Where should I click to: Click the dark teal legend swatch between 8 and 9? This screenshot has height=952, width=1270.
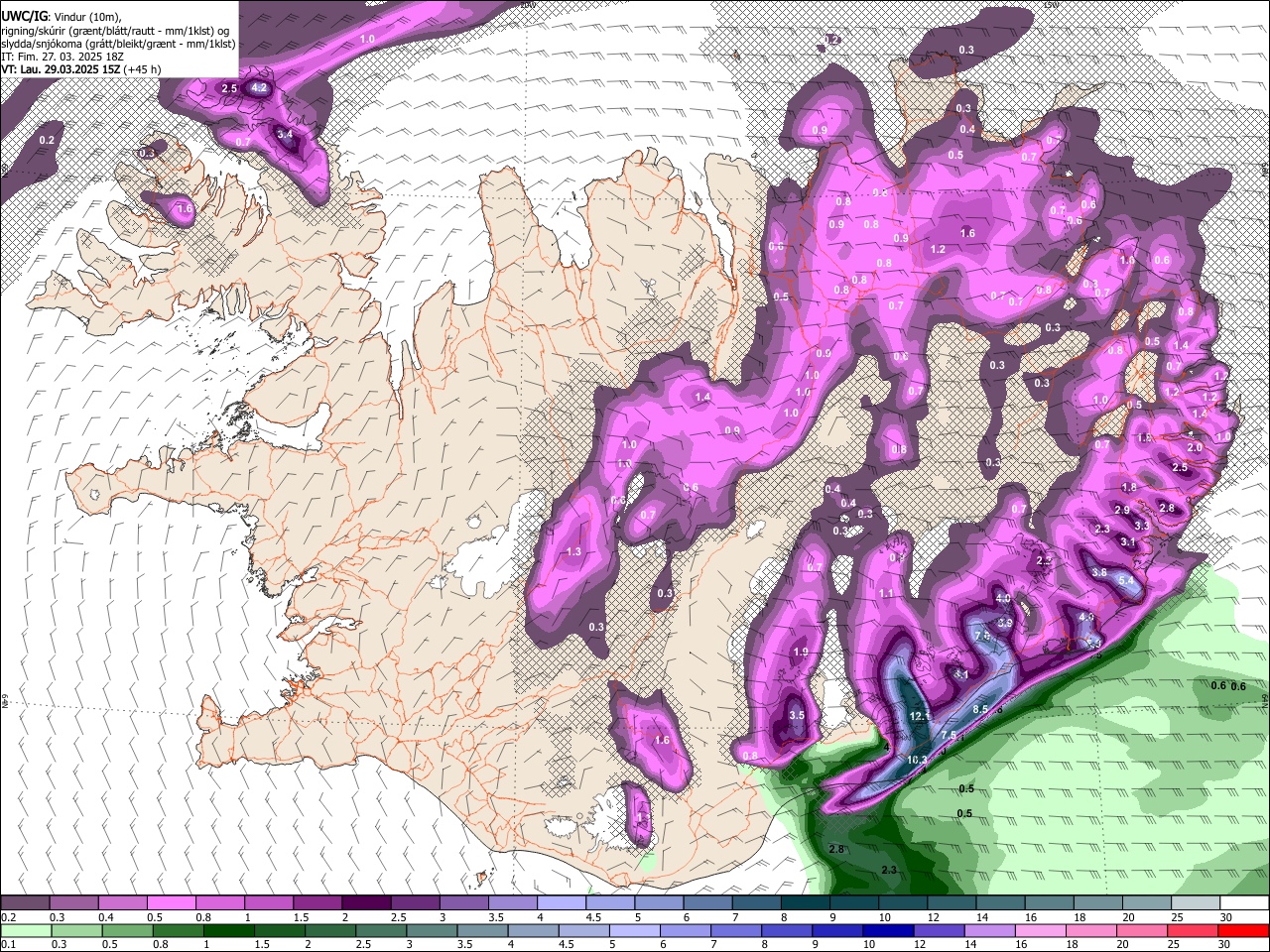[x=805, y=903]
